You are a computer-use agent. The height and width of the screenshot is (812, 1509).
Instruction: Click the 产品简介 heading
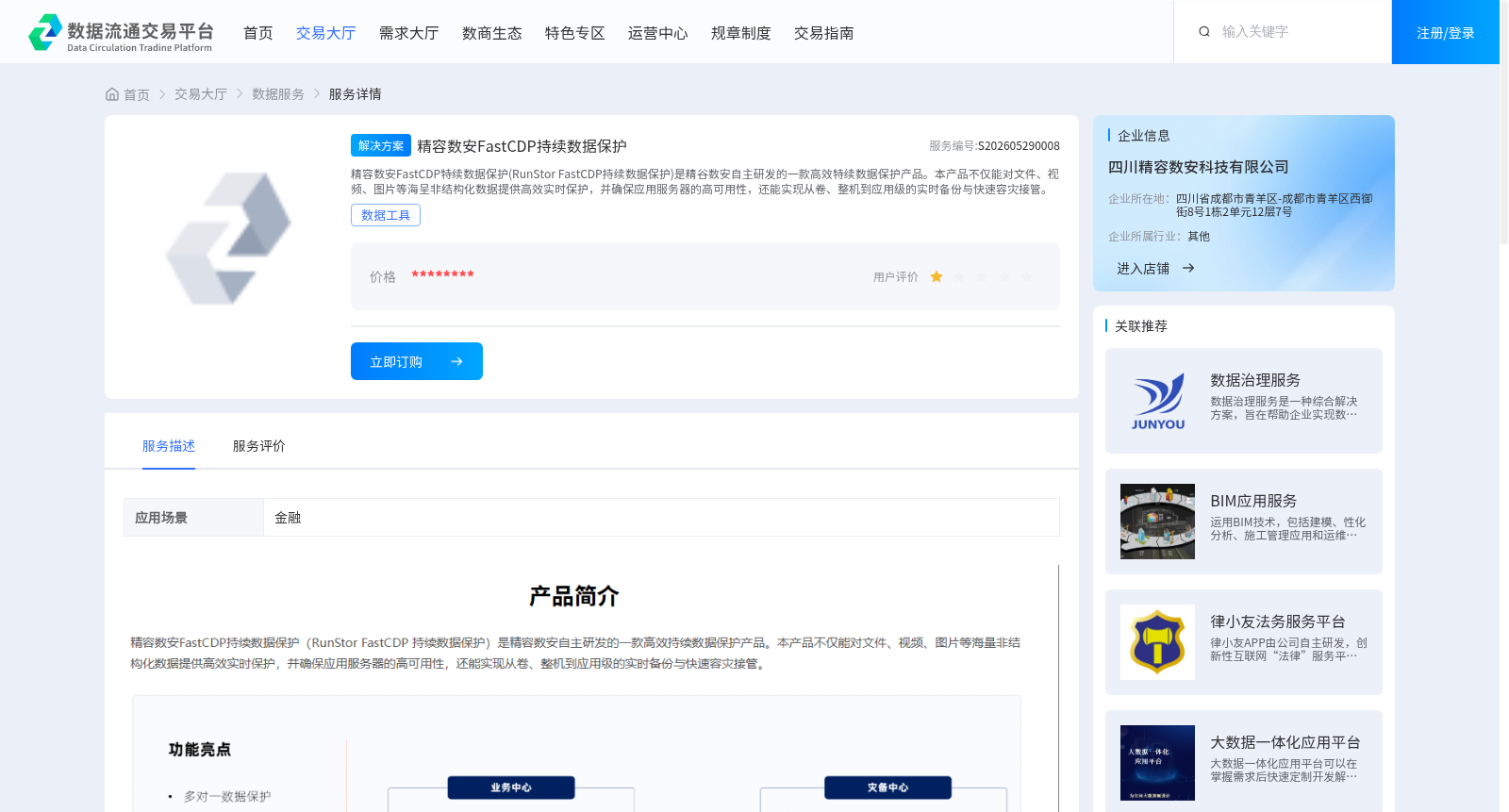[573, 596]
